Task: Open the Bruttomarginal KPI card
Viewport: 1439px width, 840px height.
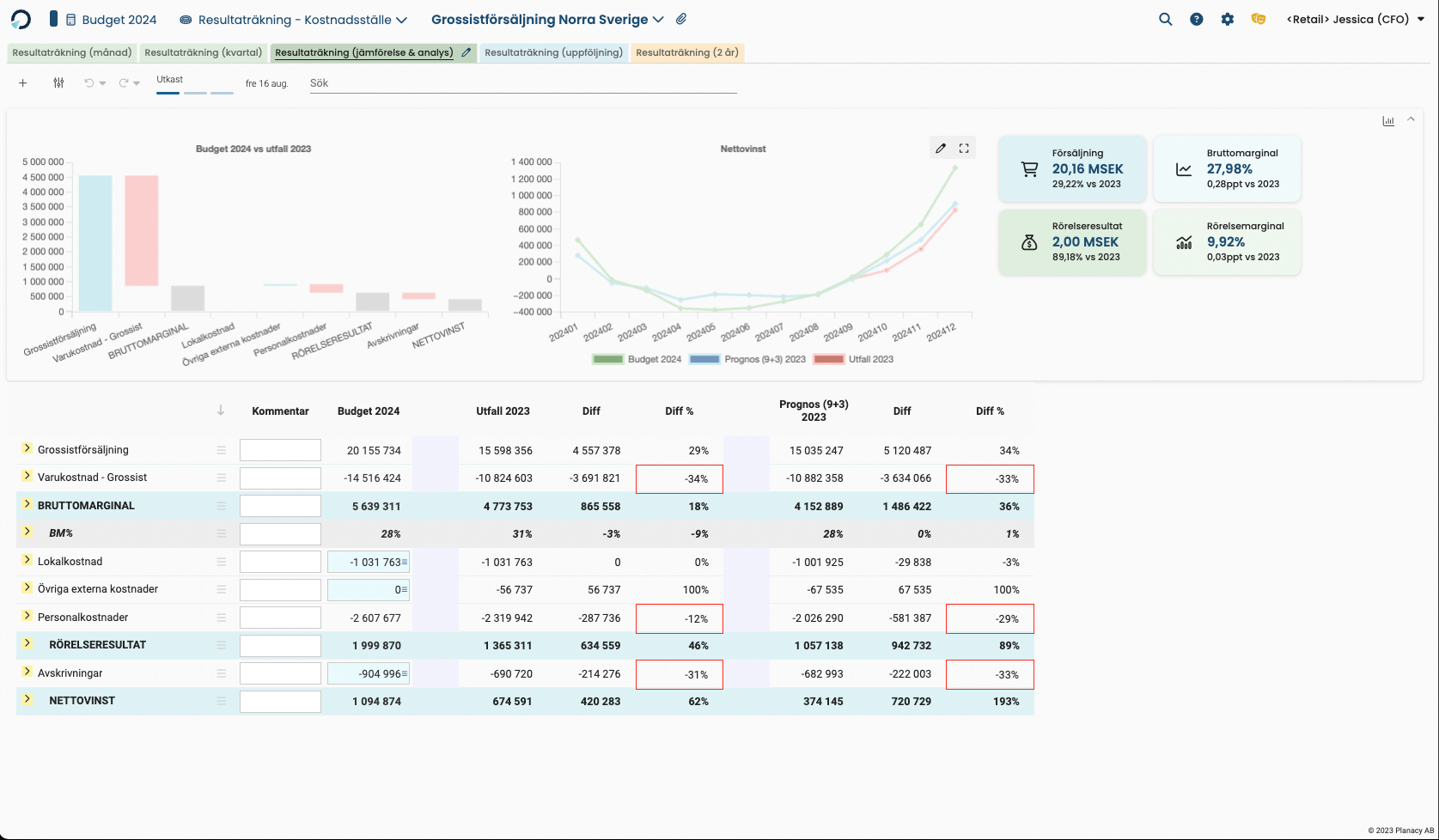Action: tap(1227, 169)
